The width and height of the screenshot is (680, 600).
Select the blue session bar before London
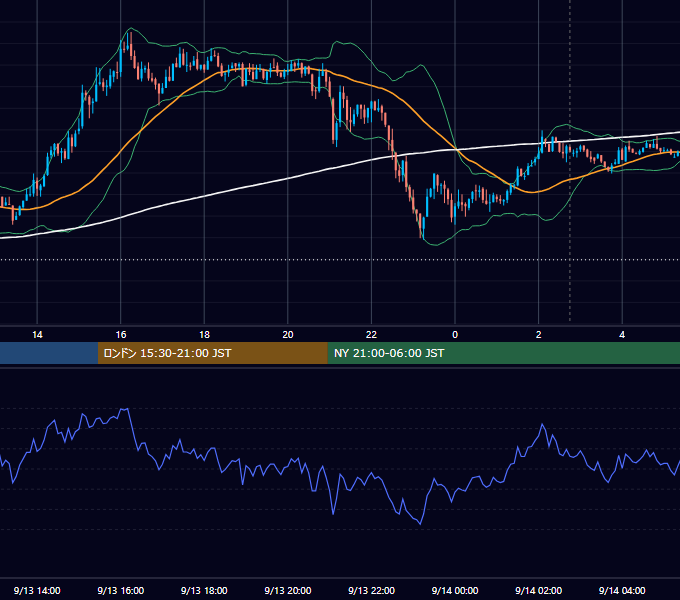click(x=49, y=353)
